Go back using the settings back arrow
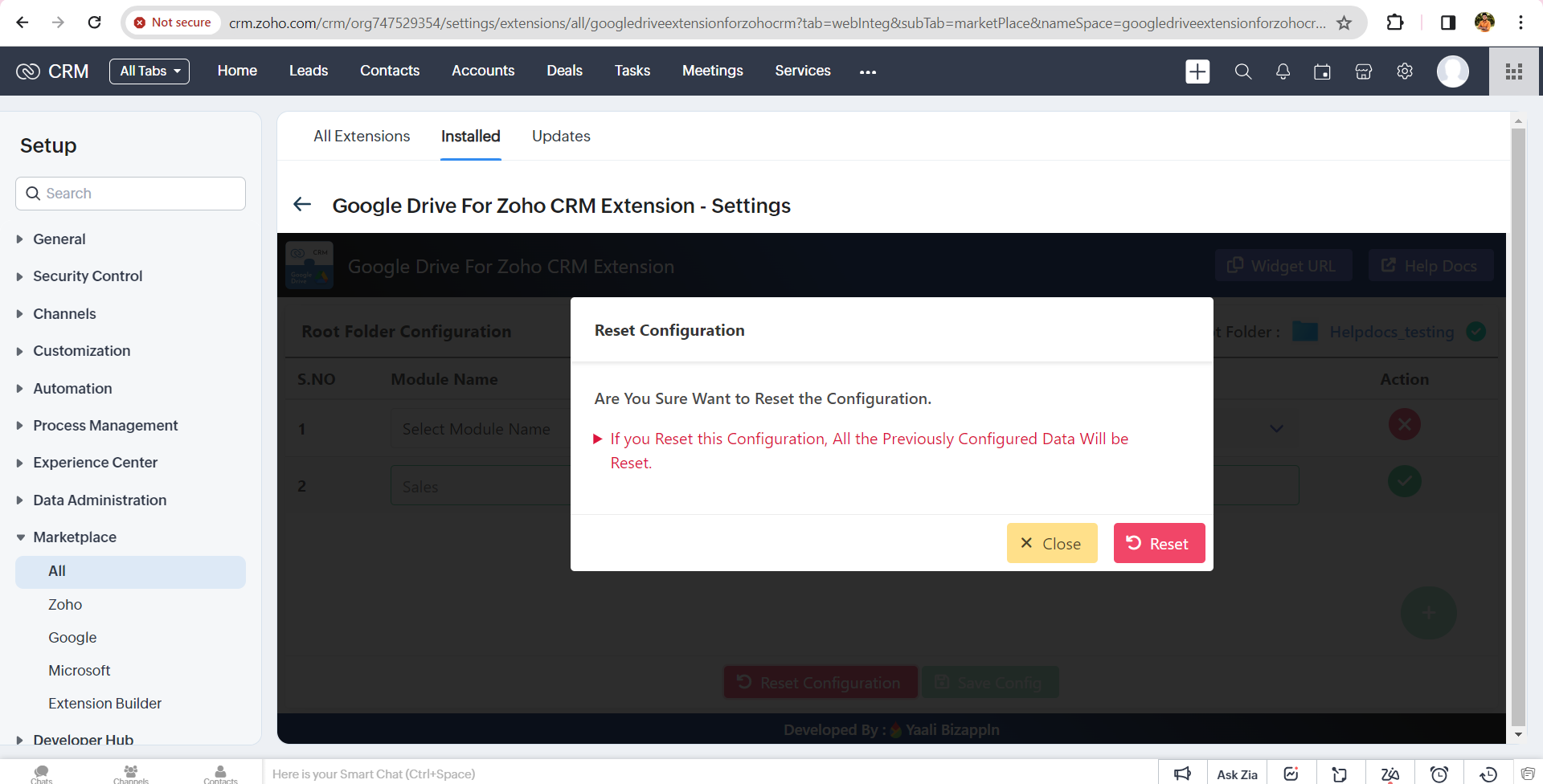 302,205
